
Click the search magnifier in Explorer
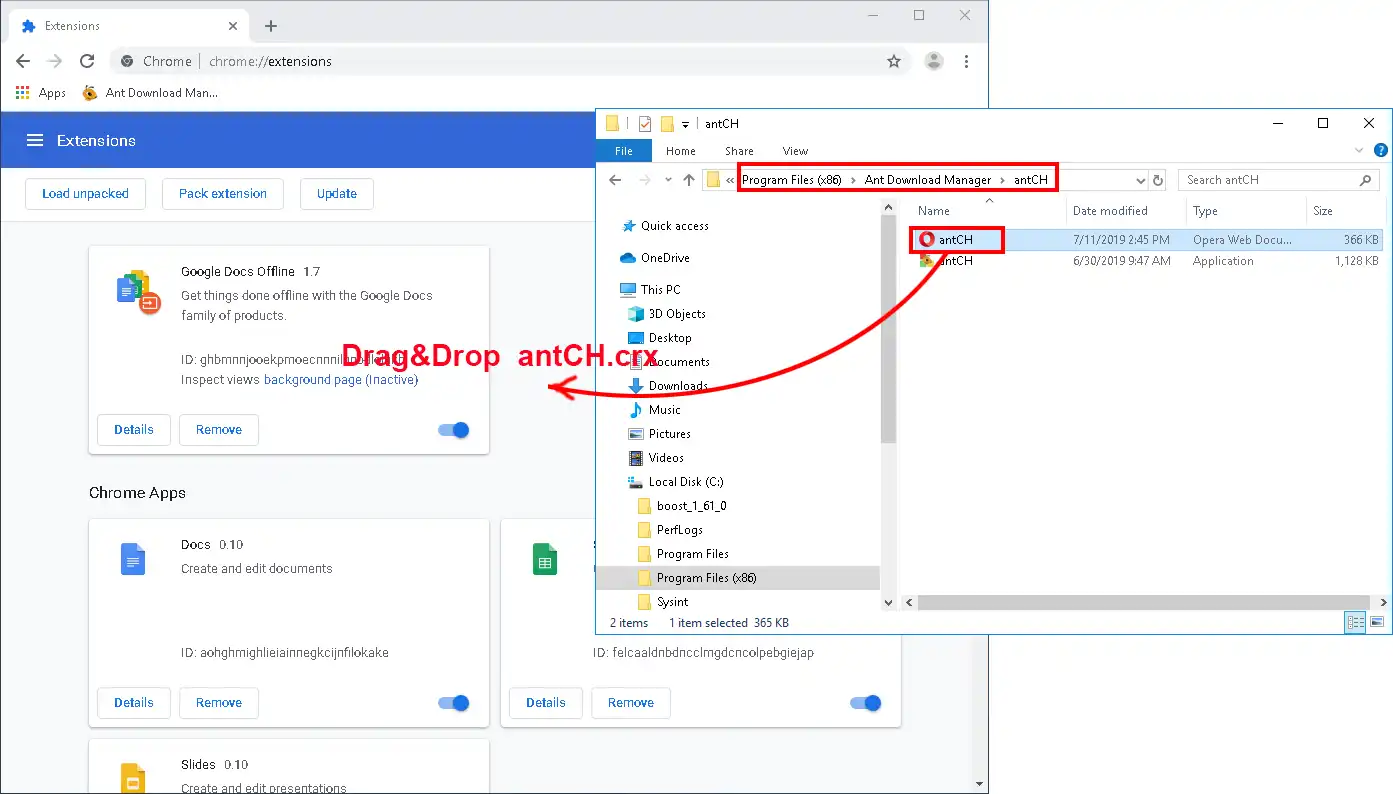point(1366,180)
